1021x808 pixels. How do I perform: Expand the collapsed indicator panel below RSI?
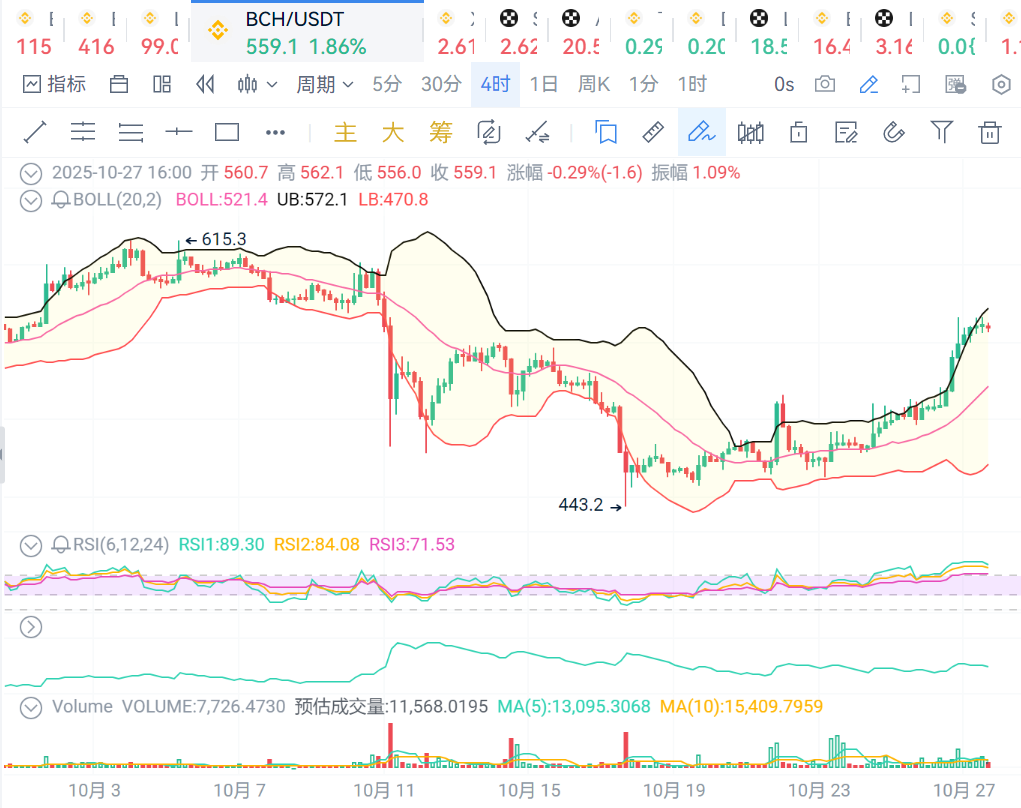(x=32, y=627)
